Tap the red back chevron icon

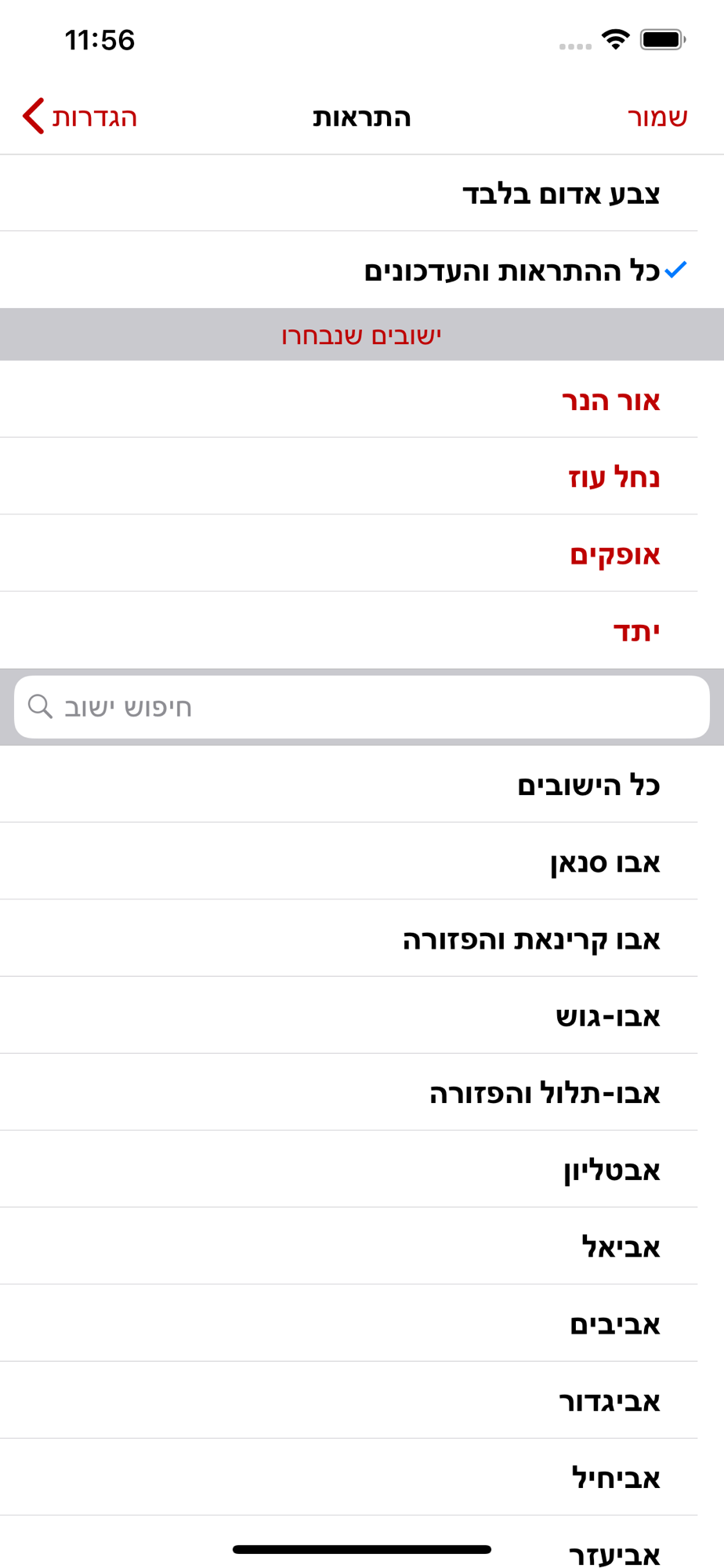(33, 117)
